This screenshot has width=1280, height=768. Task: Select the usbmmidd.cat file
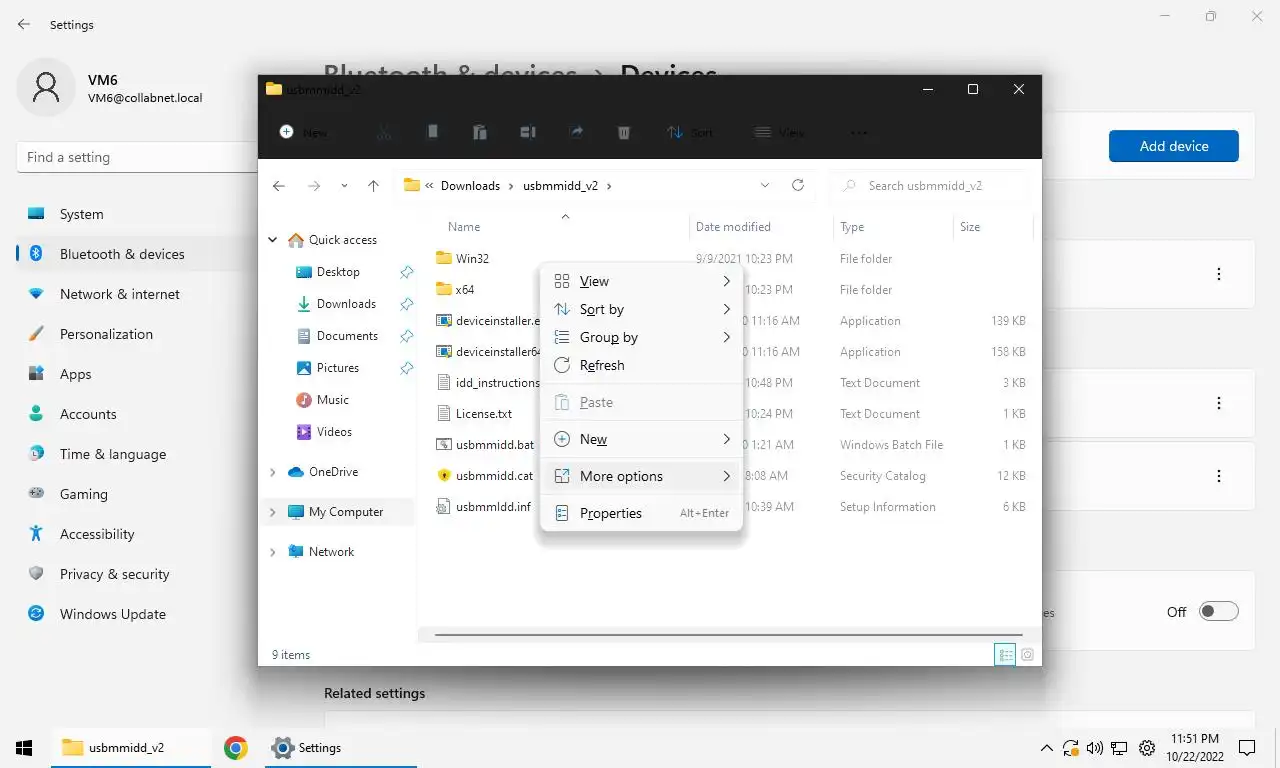485,476
